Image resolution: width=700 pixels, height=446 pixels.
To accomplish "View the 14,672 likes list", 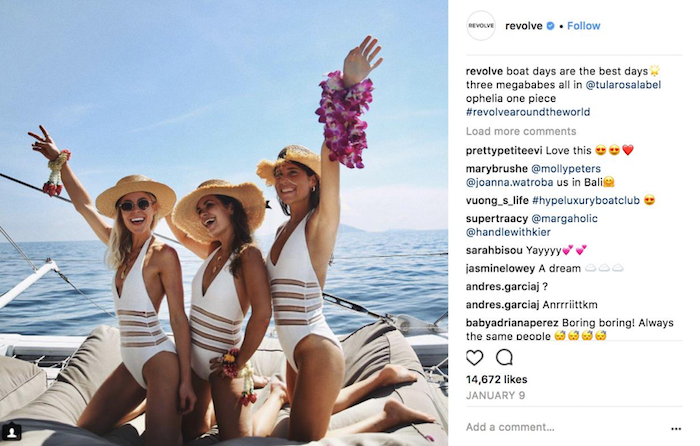I will pos(498,381).
